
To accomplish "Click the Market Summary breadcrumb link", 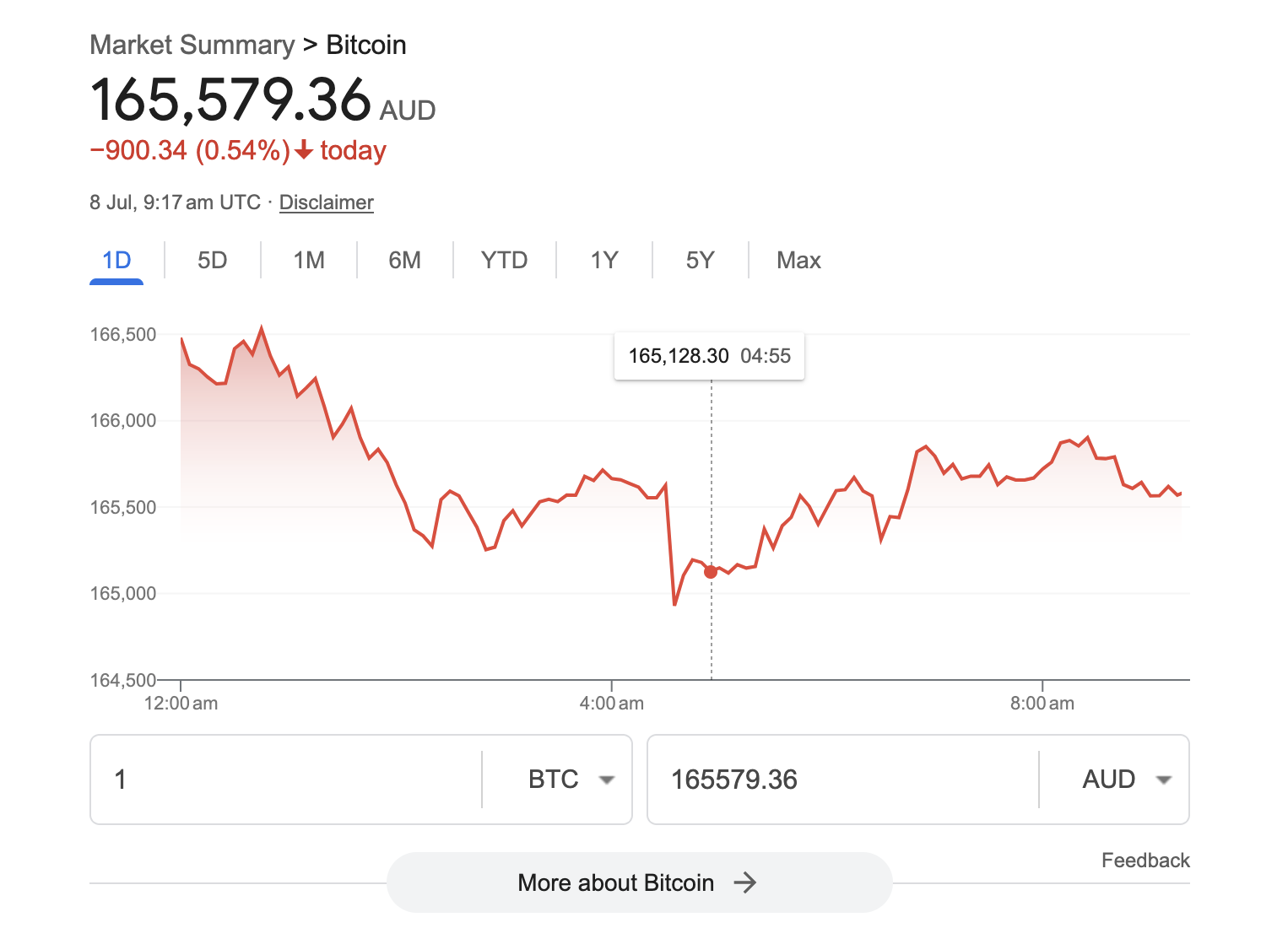I will [x=192, y=45].
